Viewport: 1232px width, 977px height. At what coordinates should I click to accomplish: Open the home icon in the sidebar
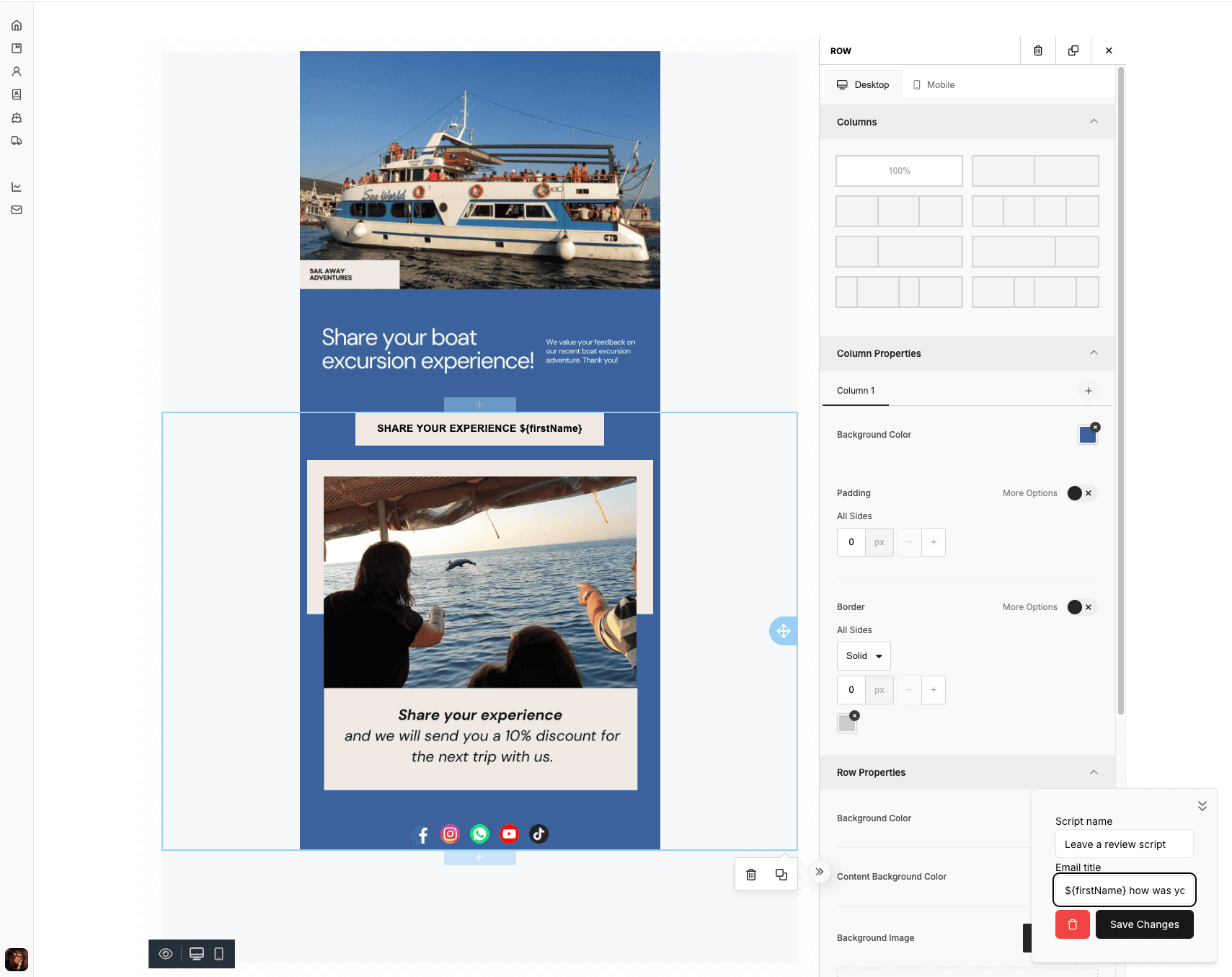pos(17,25)
